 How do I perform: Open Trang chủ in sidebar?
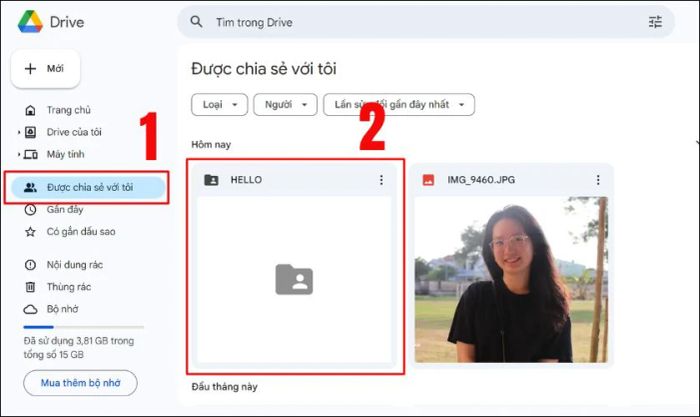[x=68, y=110]
